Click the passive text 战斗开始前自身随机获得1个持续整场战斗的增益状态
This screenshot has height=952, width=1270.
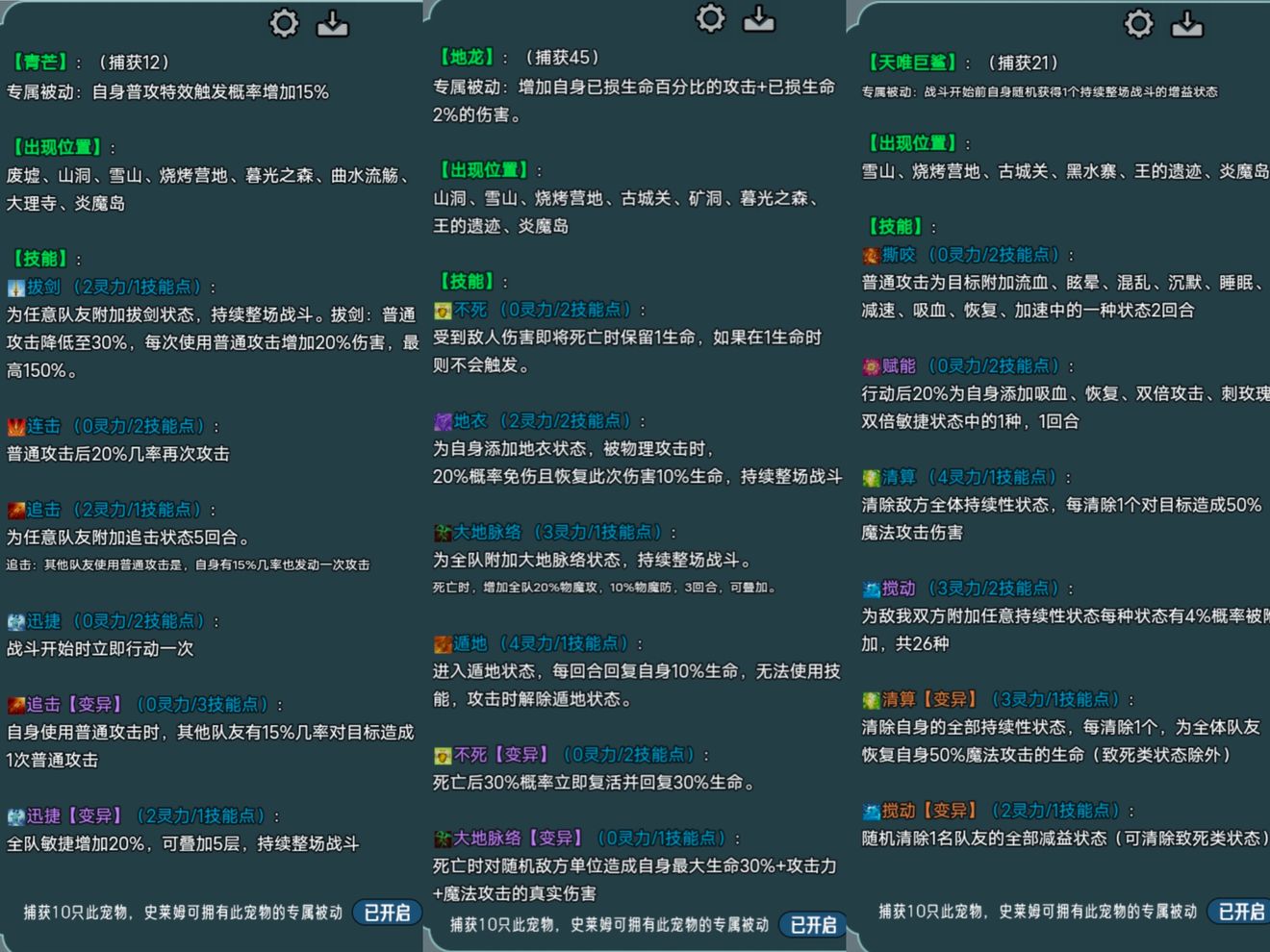coord(1070,92)
